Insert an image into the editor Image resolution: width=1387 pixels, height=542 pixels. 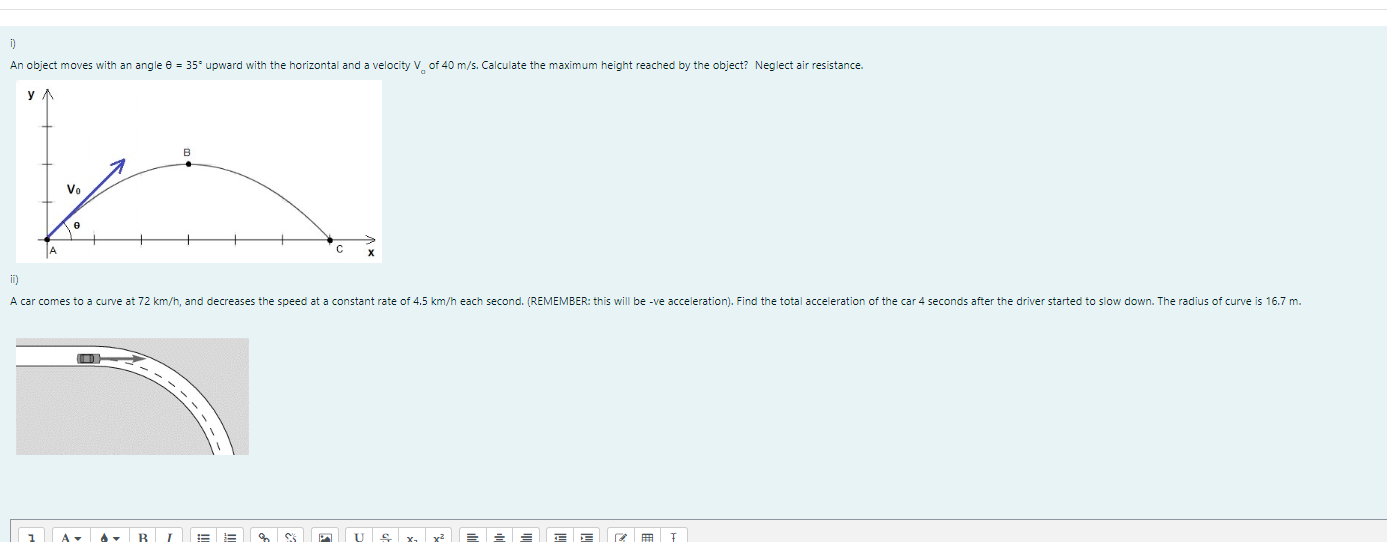click(x=325, y=537)
